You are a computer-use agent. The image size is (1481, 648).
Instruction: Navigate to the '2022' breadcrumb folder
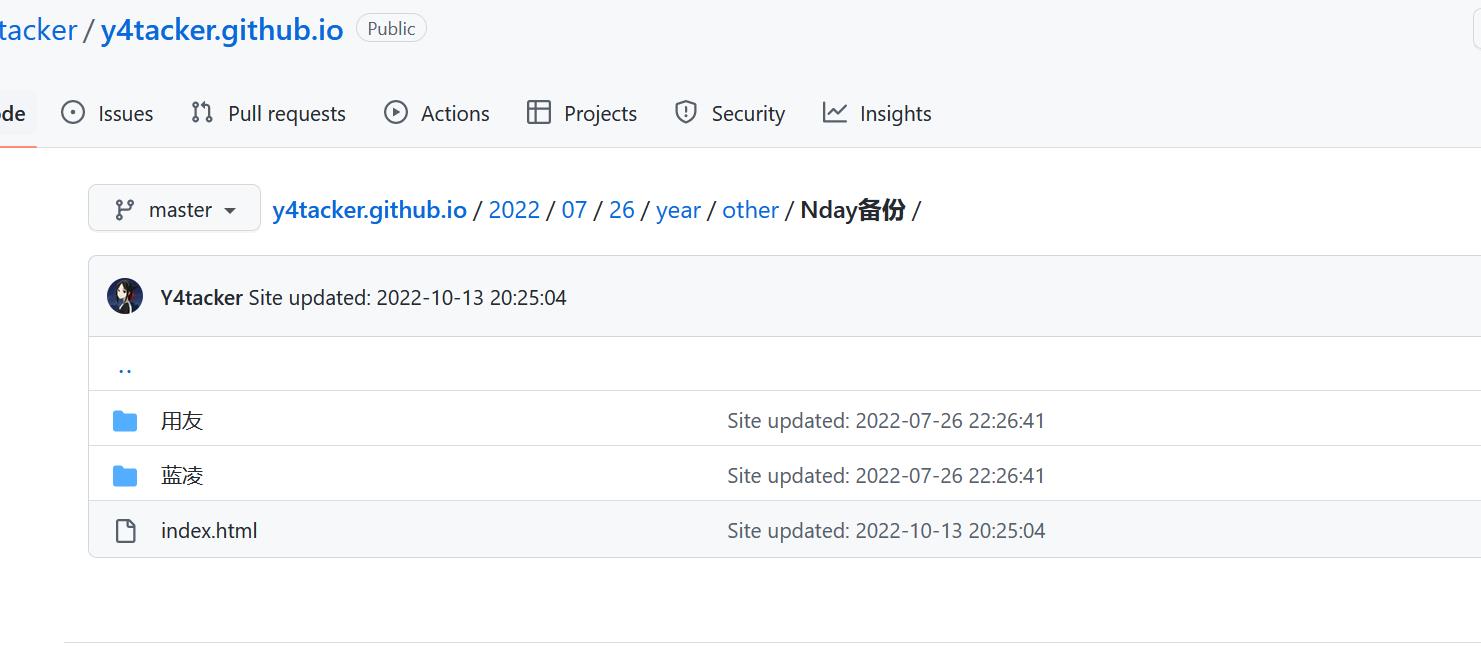click(x=514, y=210)
